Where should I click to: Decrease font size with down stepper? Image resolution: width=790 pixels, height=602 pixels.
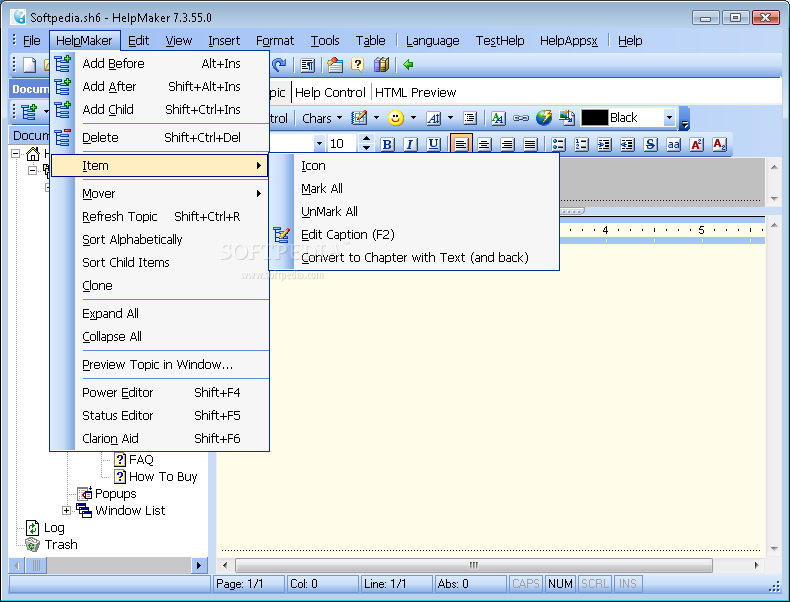tap(366, 148)
